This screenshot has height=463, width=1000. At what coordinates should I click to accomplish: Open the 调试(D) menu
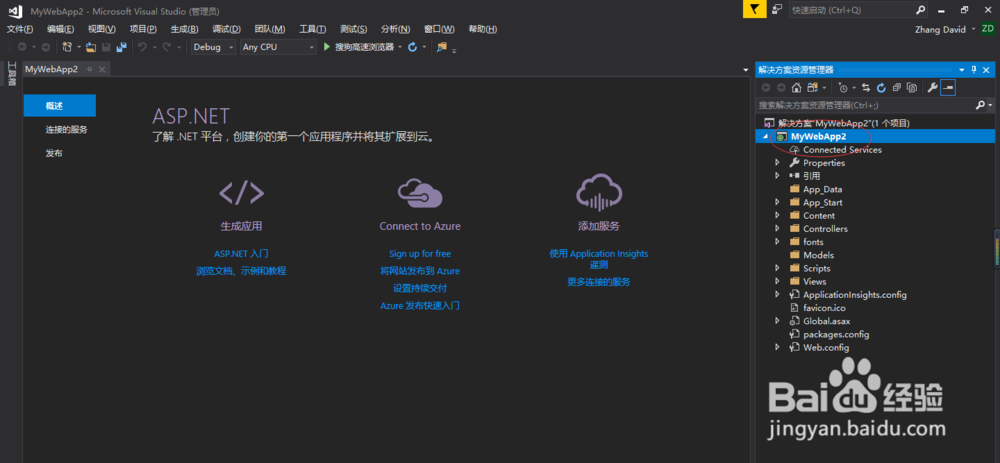[226, 29]
